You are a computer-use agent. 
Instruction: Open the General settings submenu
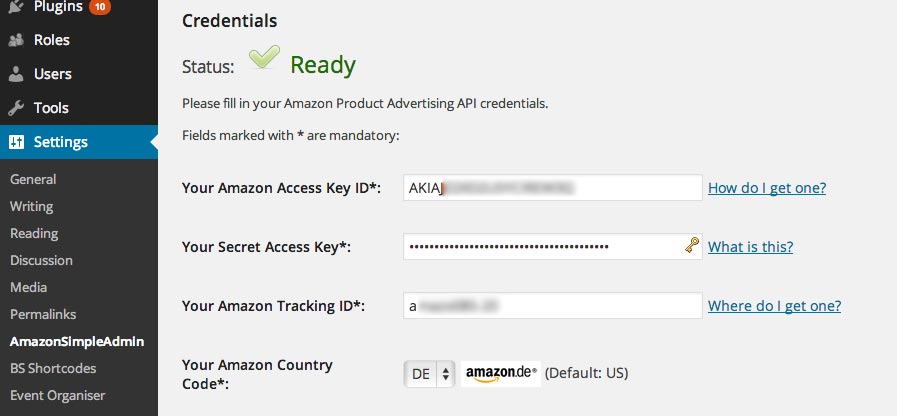[33, 179]
